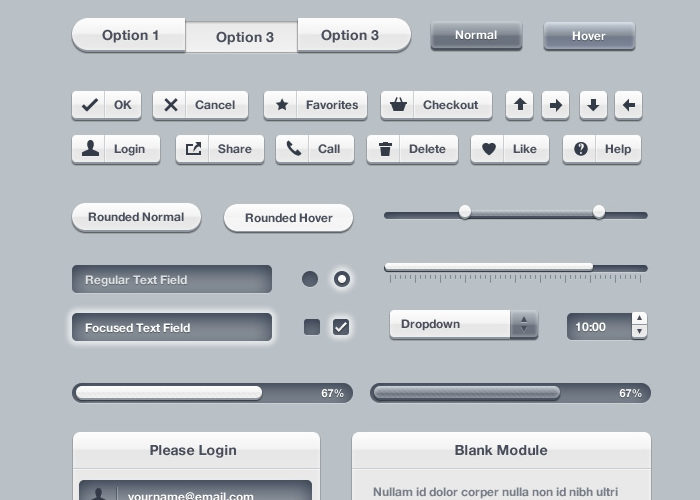The height and width of the screenshot is (500, 700).
Task: Click the left arrow icon button
Action: 629,105
